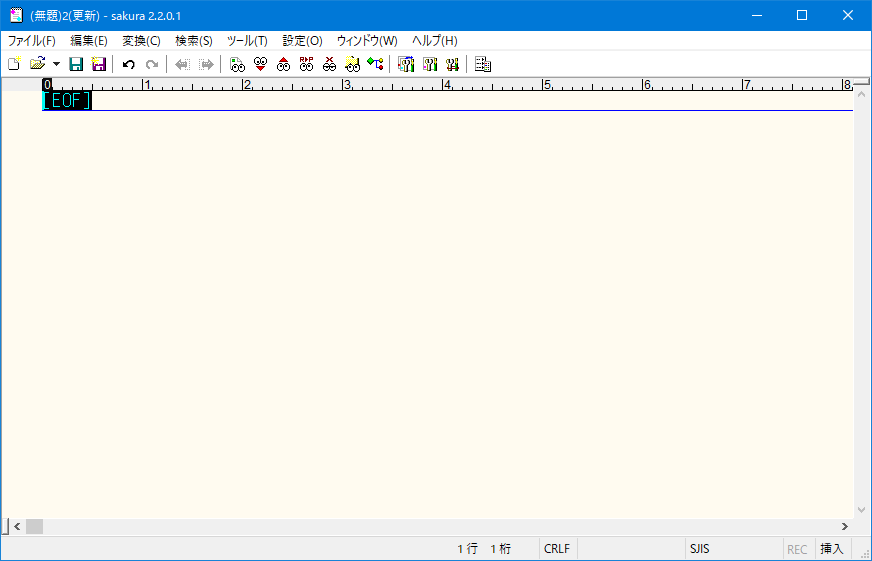Create a new document via toolbar
The height and width of the screenshot is (561, 872).
(x=14, y=64)
